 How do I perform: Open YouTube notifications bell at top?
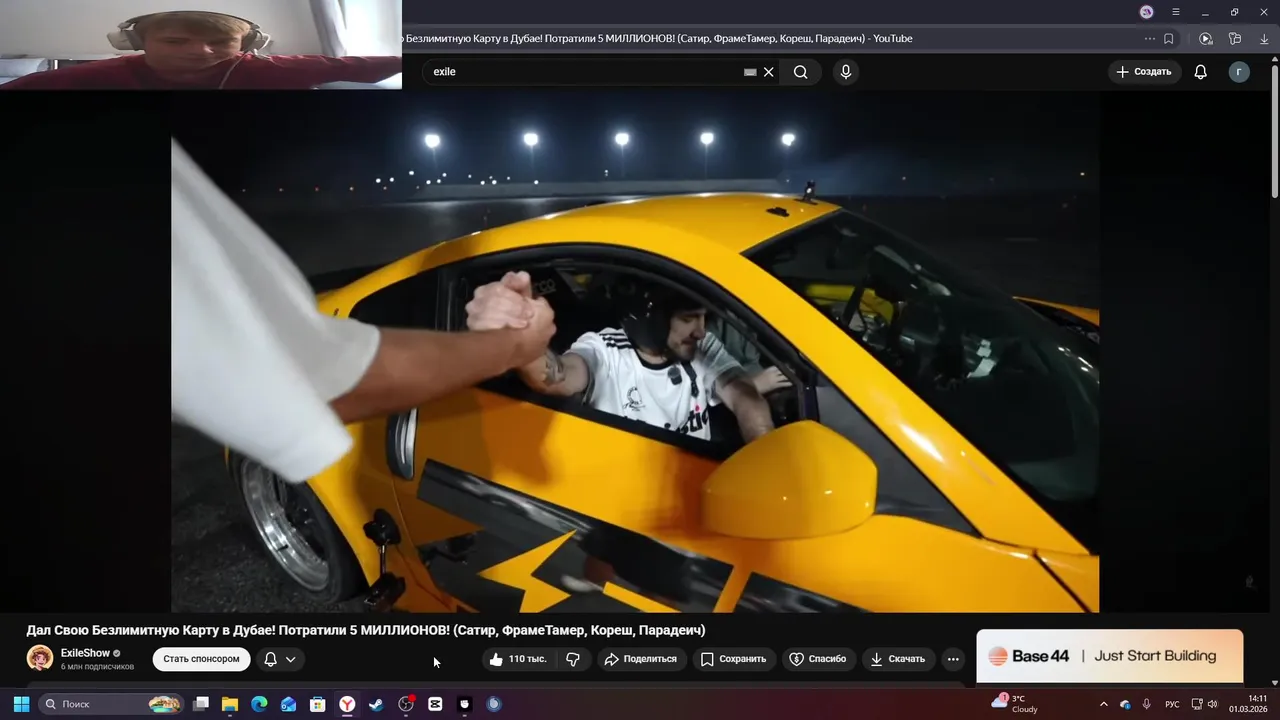point(1201,72)
